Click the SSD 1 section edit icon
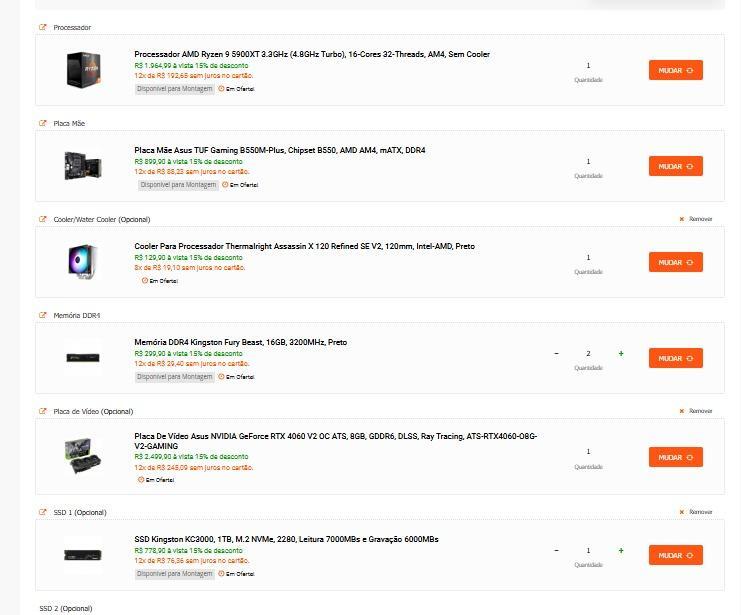This screenshot has width=741, height=615. click(43, 512)
